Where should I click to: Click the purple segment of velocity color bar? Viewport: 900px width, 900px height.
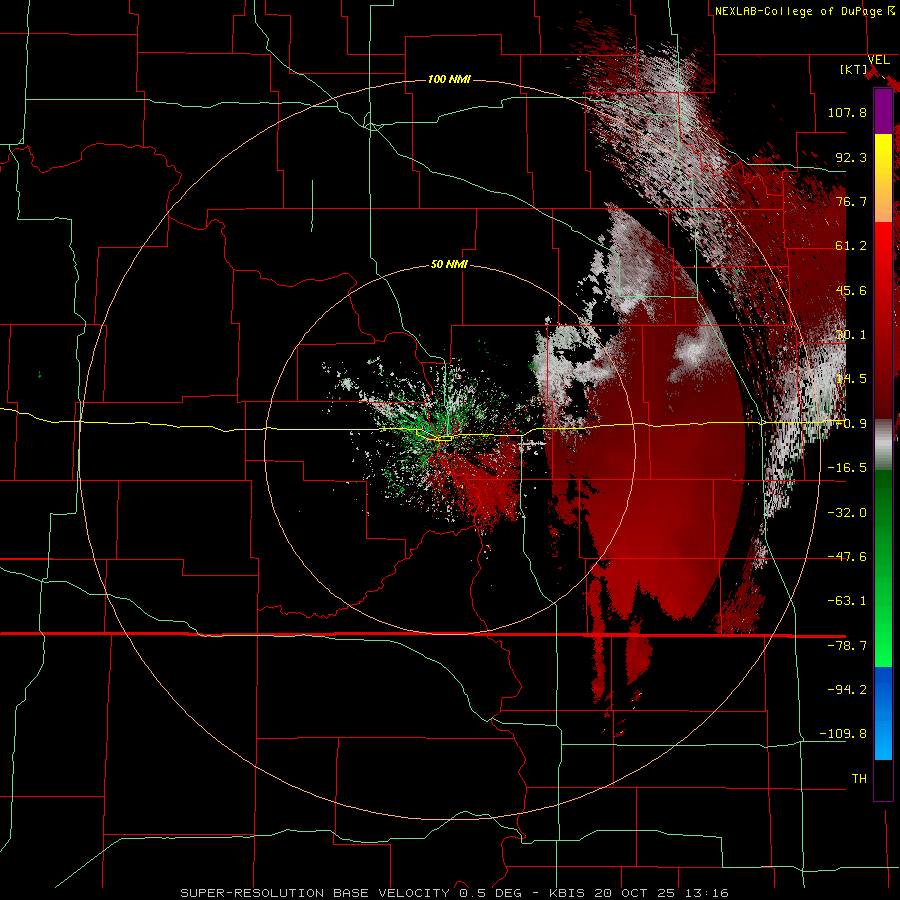coord(883,112)
